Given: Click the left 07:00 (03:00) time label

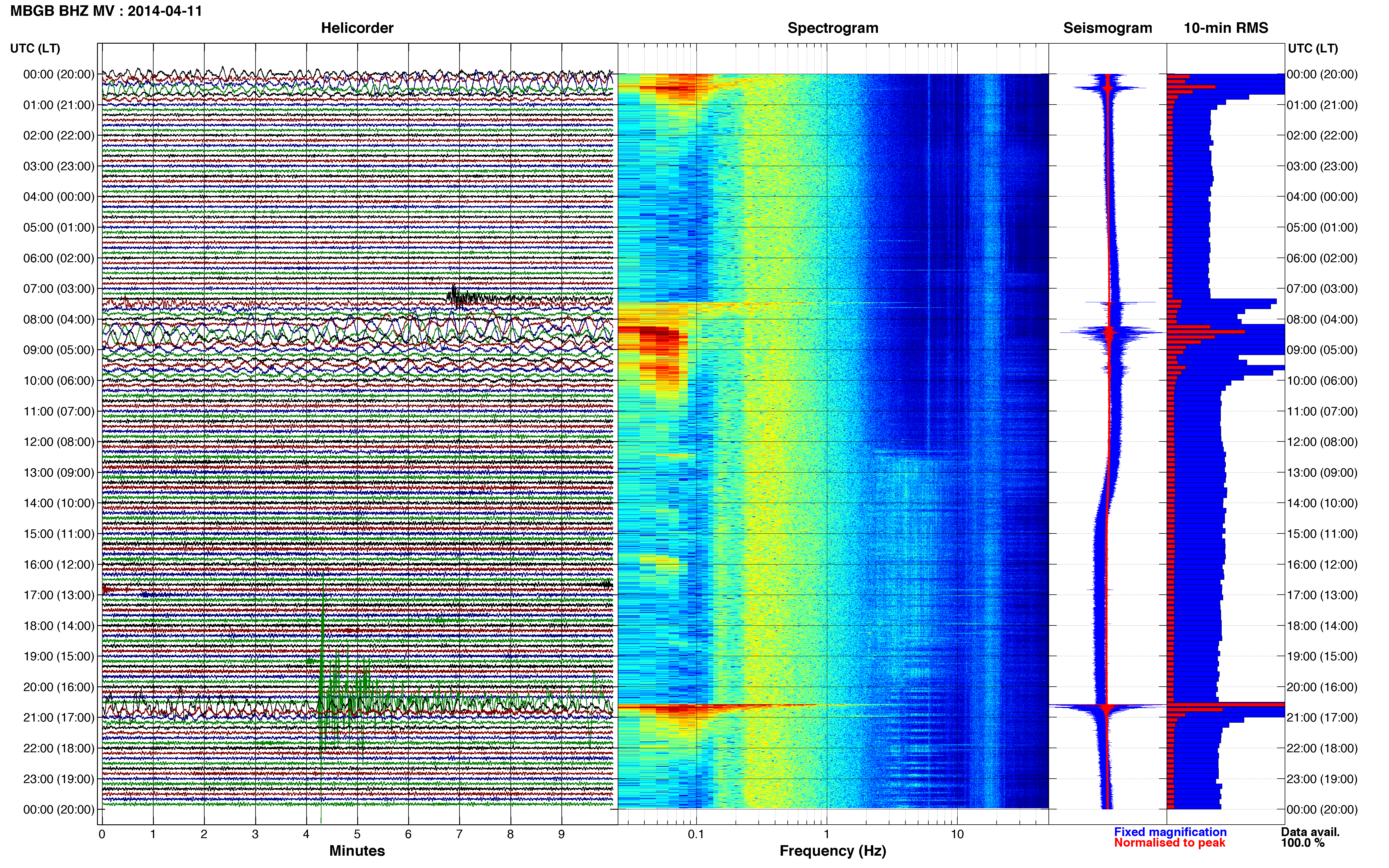Looking at the screenshot, I should pyautogui.click(x=59, y=288).
